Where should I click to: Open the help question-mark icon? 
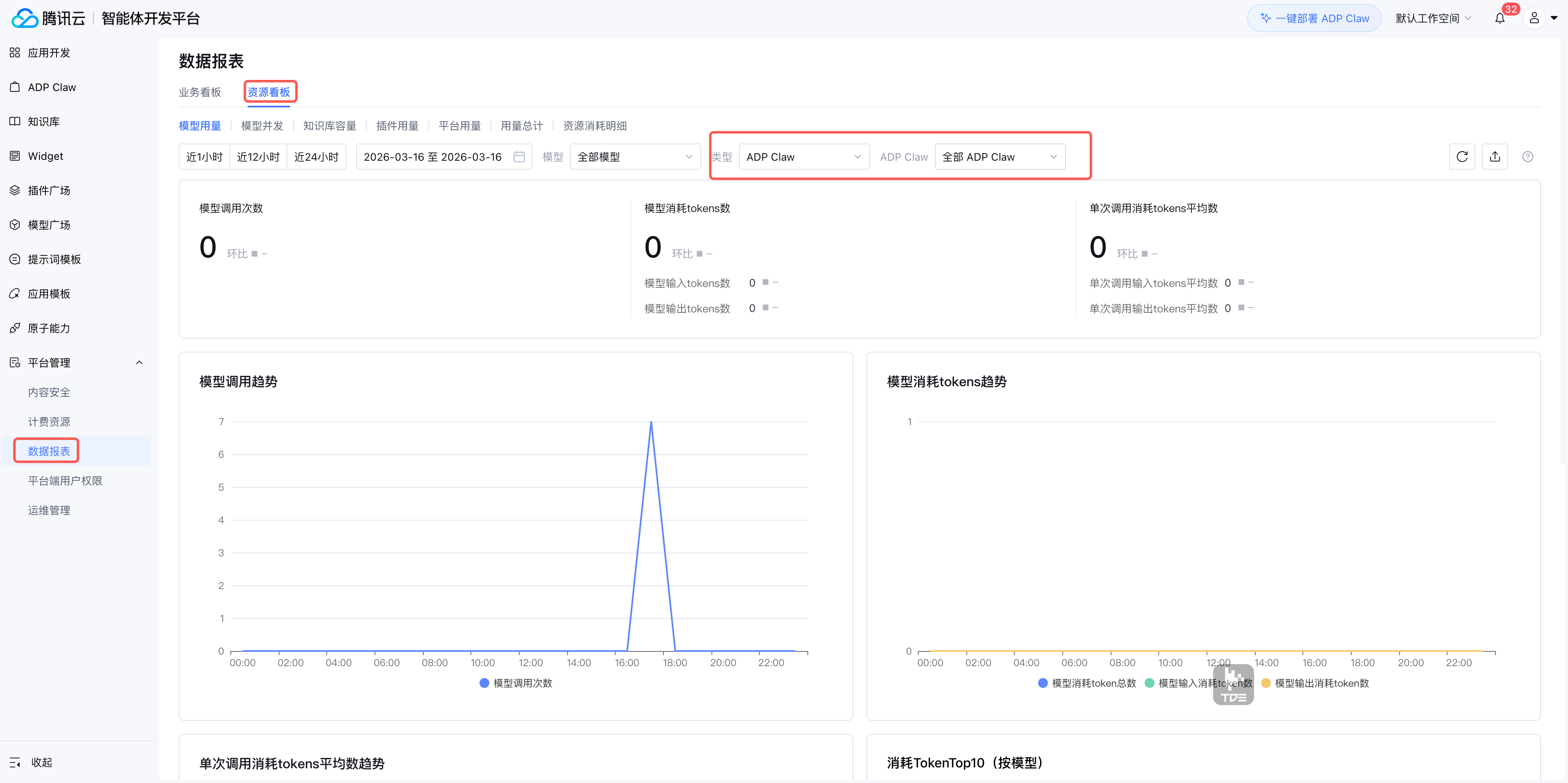pos(1527,157)
